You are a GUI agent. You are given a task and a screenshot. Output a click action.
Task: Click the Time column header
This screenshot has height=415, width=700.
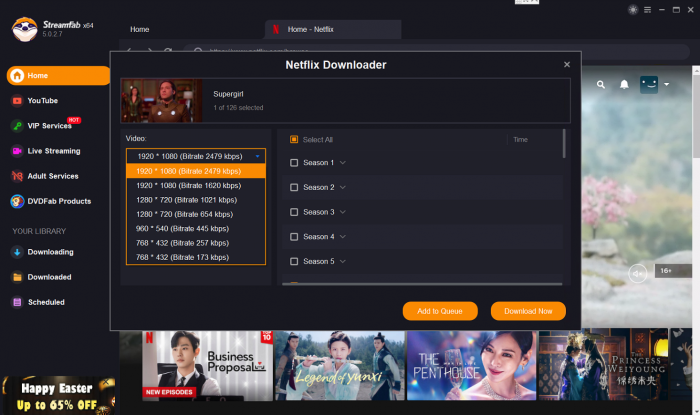coord(521,140)
